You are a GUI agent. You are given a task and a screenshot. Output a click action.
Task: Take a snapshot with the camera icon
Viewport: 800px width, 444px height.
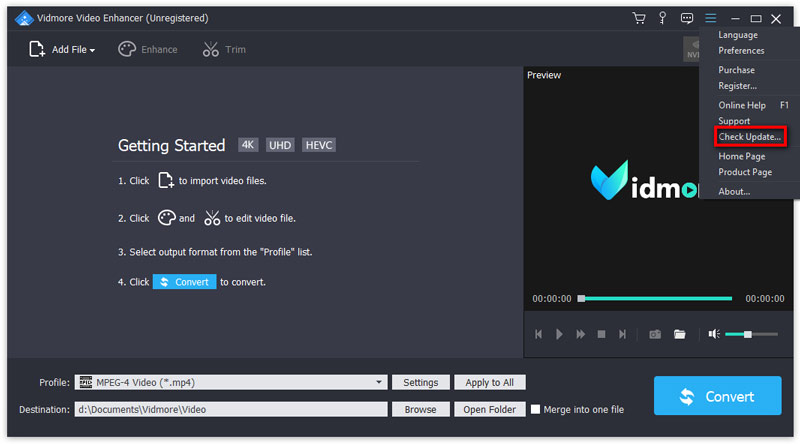tap(655, 334)
